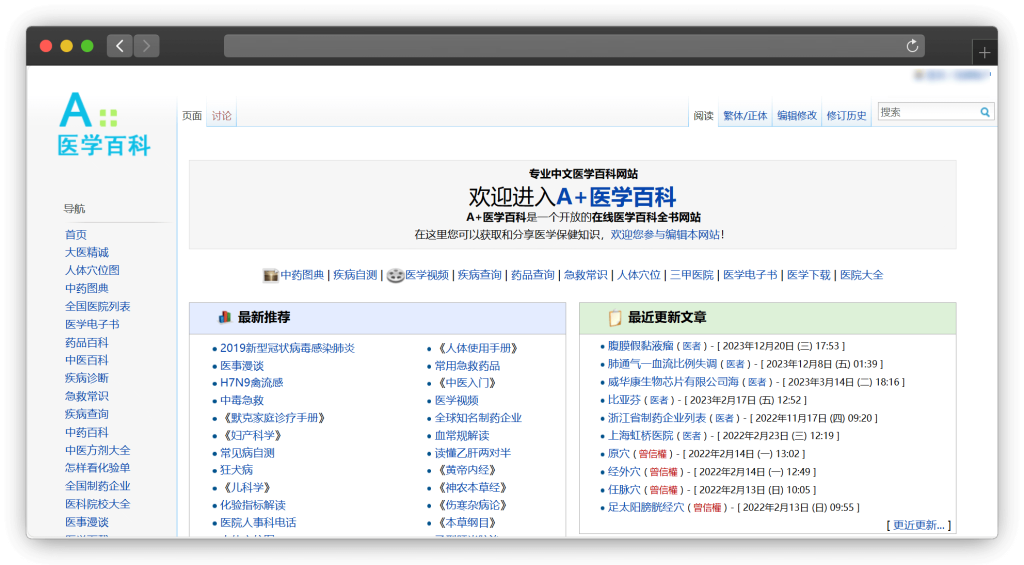
Task: Switch to the 讨论 tab
Action: click(221, 116)
